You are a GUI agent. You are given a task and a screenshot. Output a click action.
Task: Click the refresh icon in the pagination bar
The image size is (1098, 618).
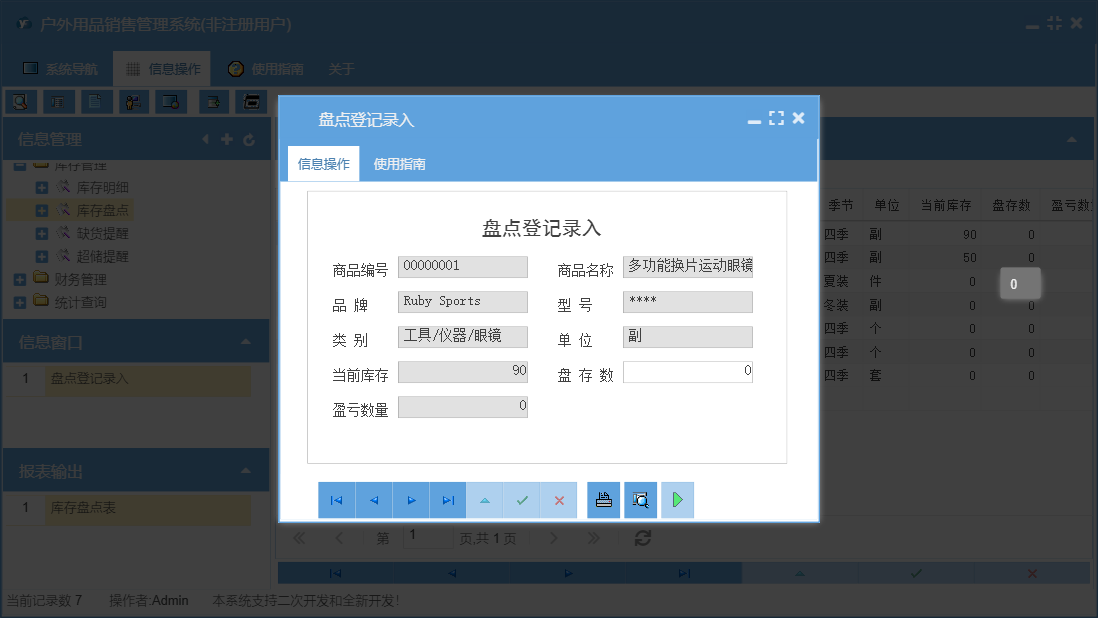click(x=643, y=537)
